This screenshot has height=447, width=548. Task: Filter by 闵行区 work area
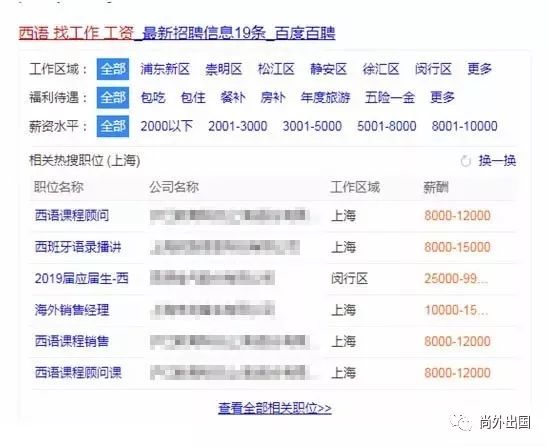[433, 69]
